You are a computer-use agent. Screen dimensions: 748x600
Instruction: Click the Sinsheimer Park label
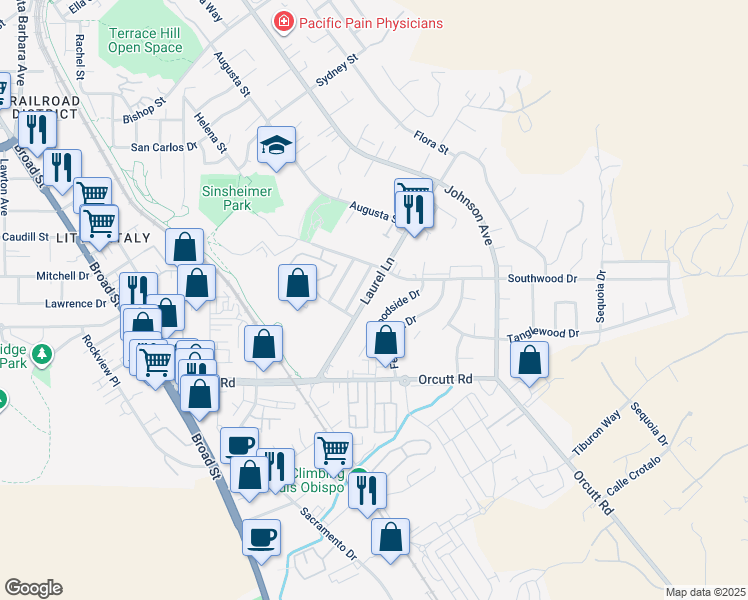tap(237, 198)
